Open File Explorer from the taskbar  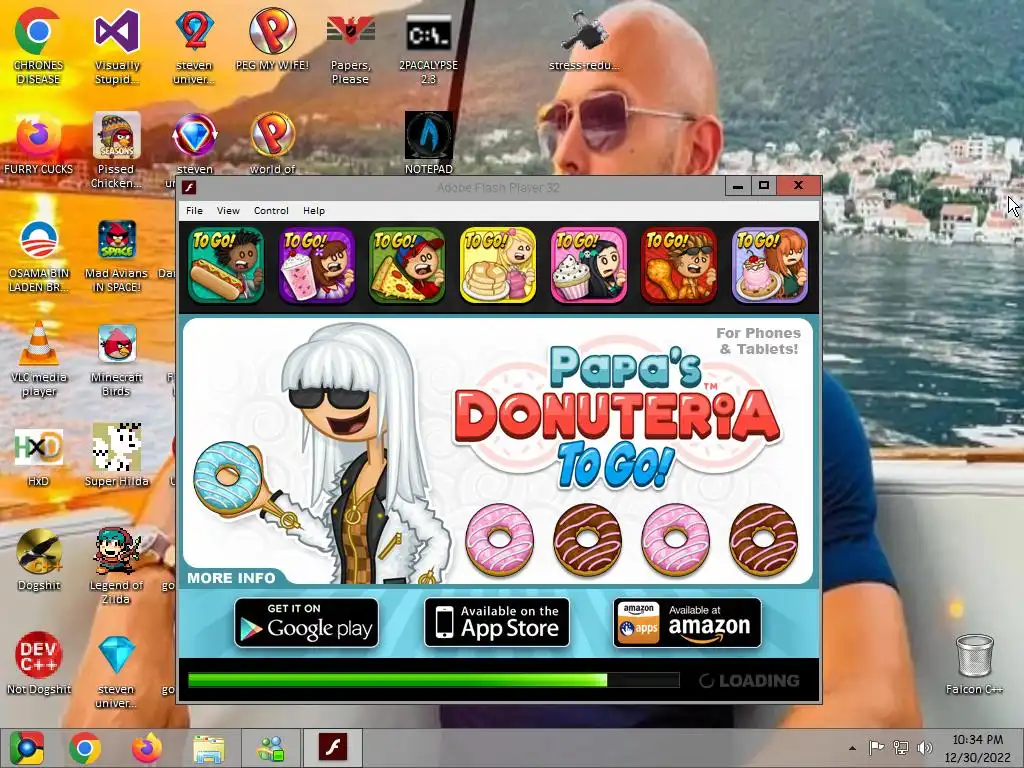tap(209, 748)
